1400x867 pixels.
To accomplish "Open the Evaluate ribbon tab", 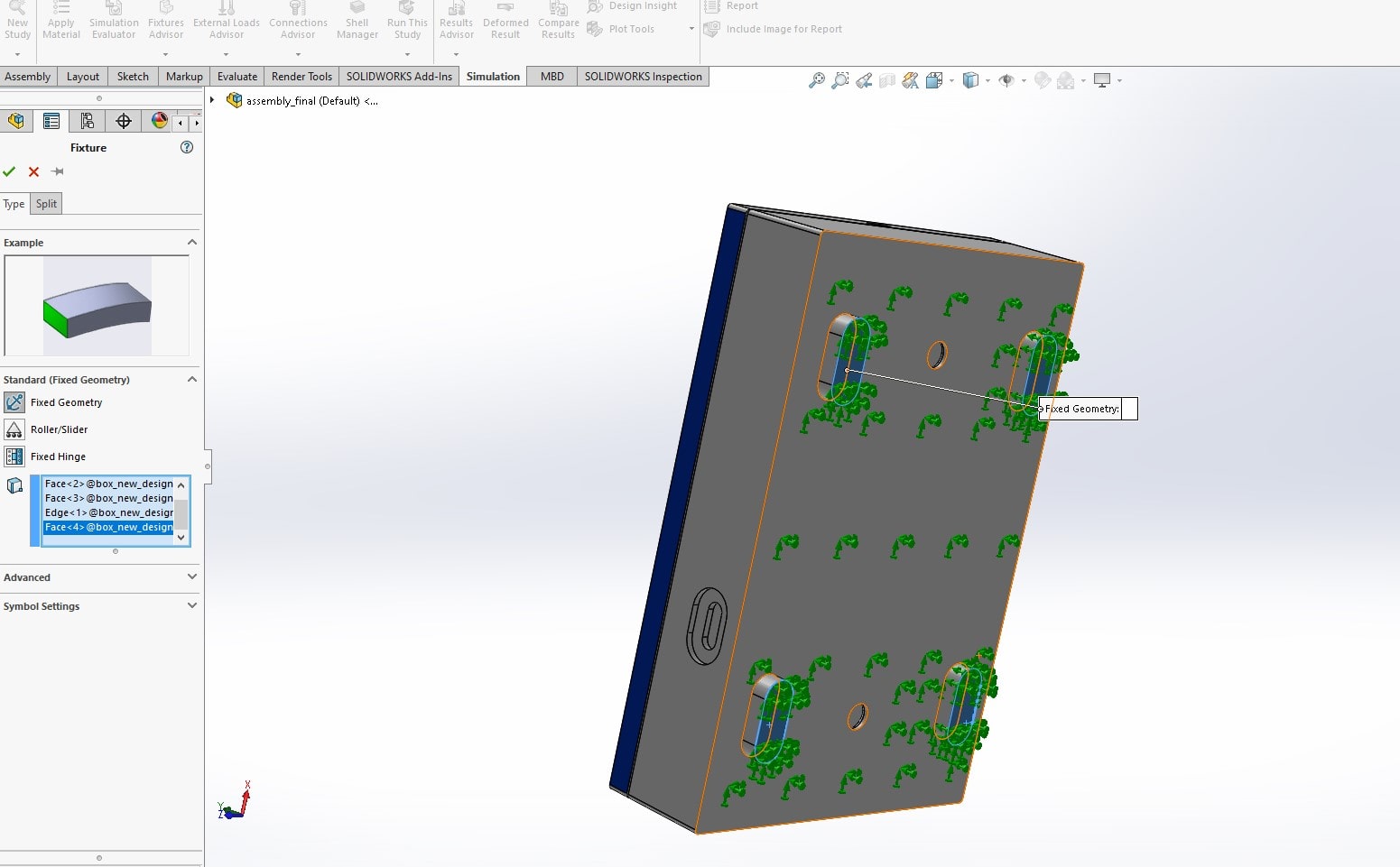I will 237,77.
